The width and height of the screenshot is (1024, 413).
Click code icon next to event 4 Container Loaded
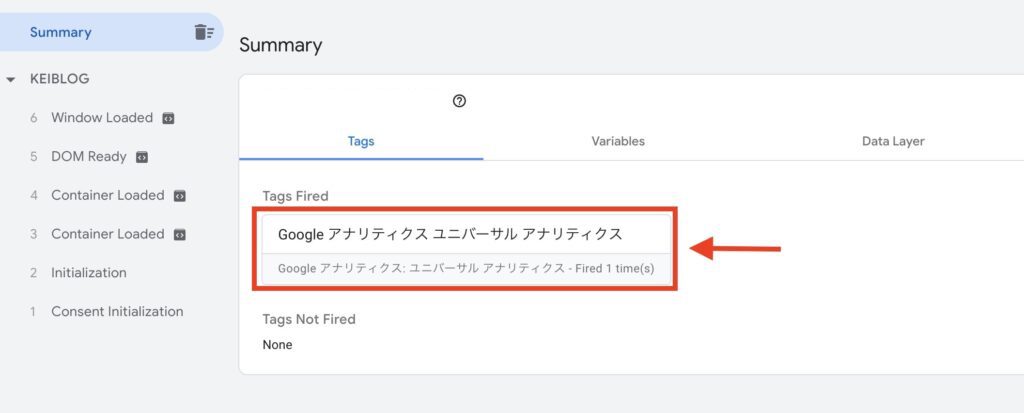180,196
